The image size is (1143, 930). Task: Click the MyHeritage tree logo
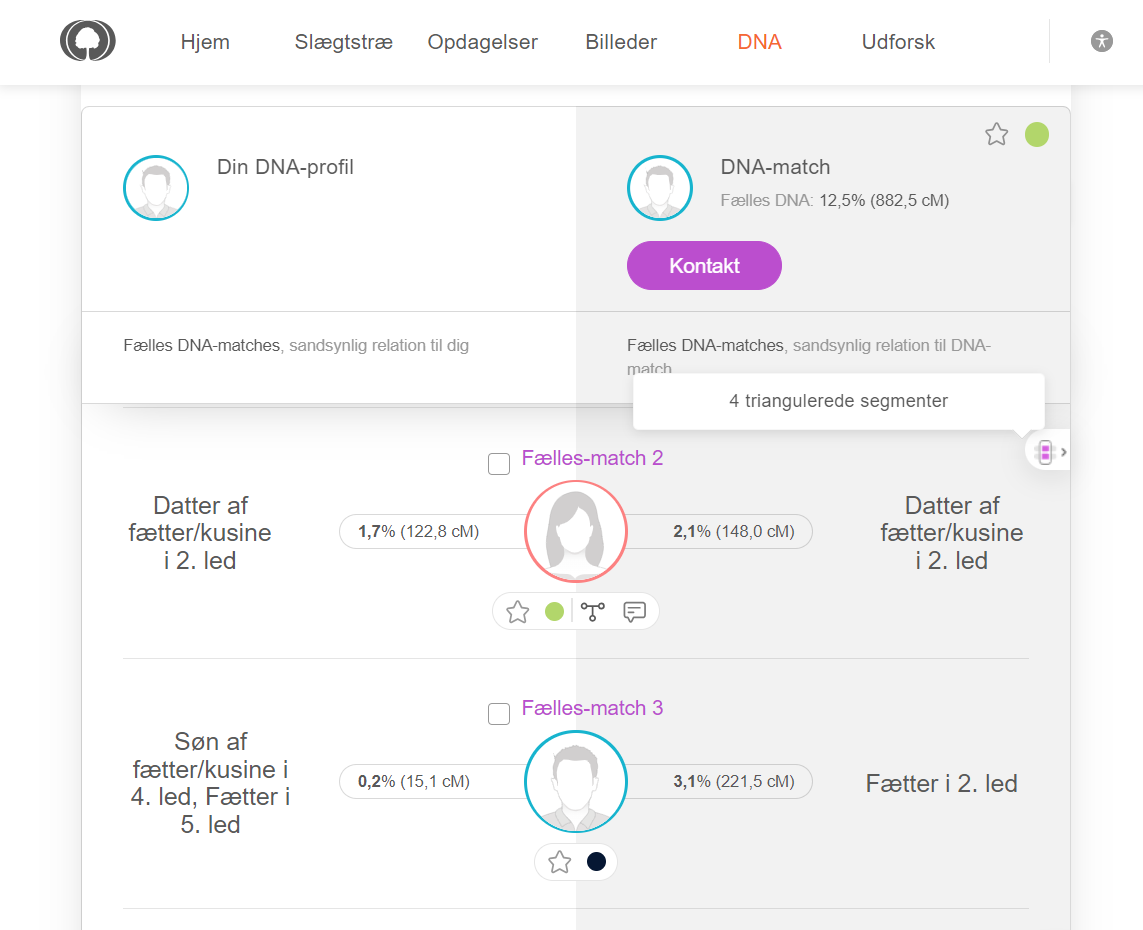[87, 42]
